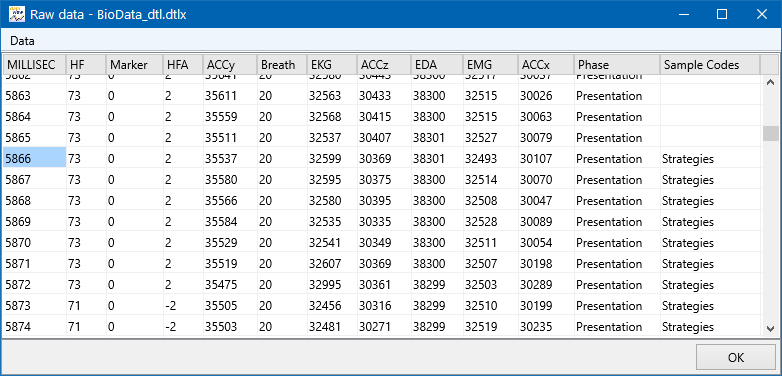Click the scrollbar down arrow
Image resolution: width=782 pixels, height=376 pixels.
click(x=771, y=328)
